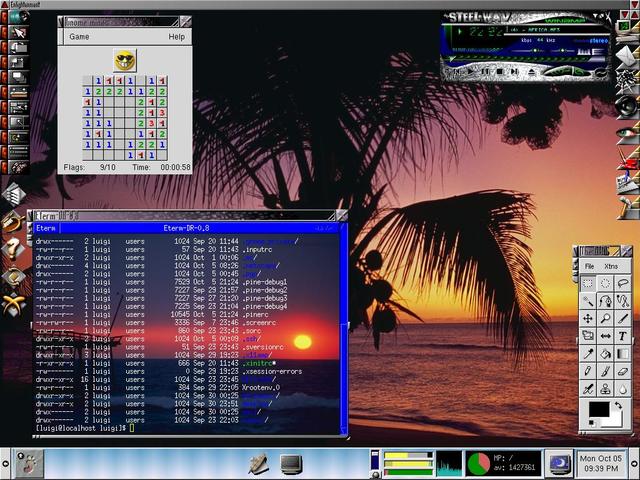Select GIMP magnify zoom tool
This screenshot has width=640, height=480.
point(605,318)
